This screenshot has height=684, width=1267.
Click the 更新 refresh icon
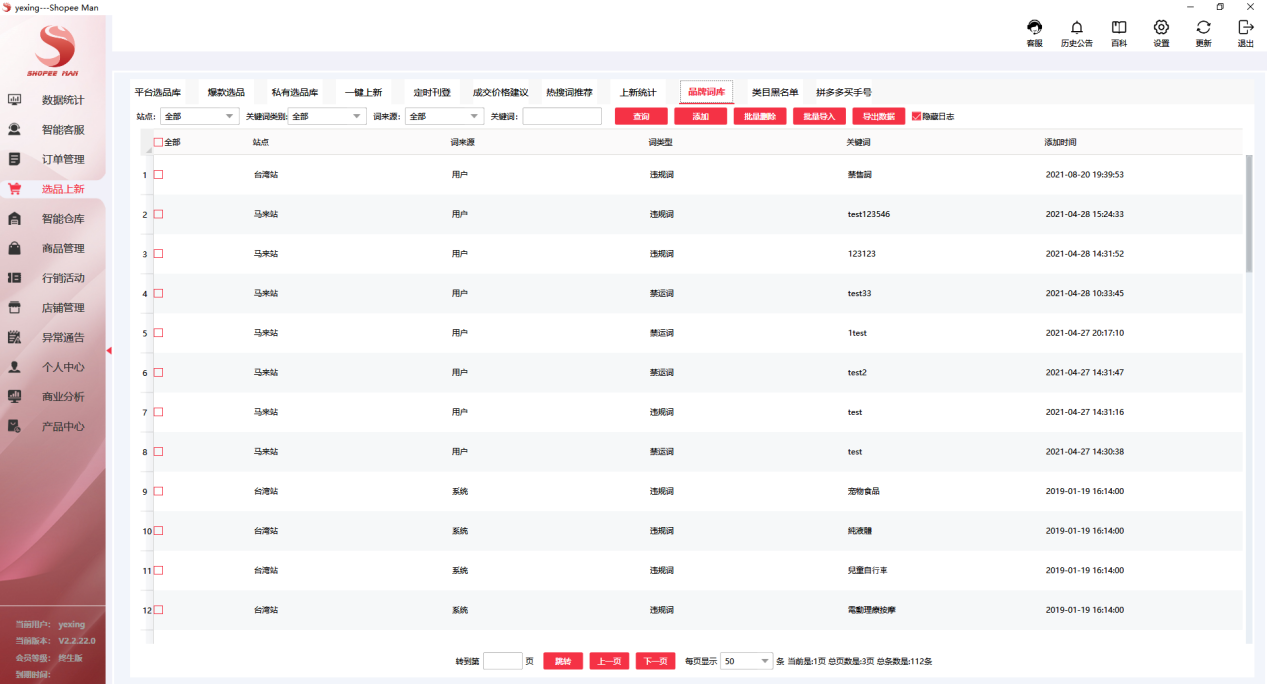pos(1203,28)
